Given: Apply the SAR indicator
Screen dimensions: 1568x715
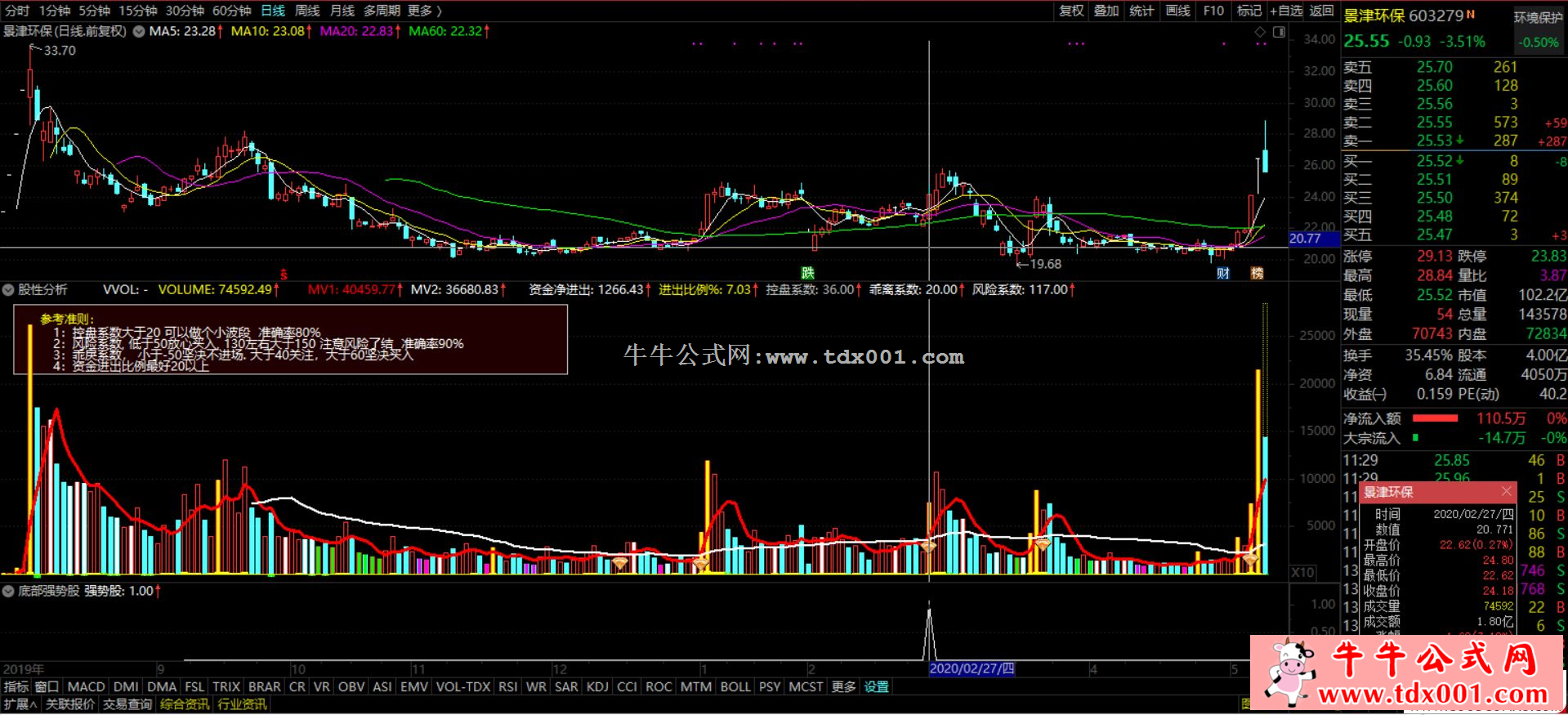Looking at the screenshot, I should click(566, 686).
